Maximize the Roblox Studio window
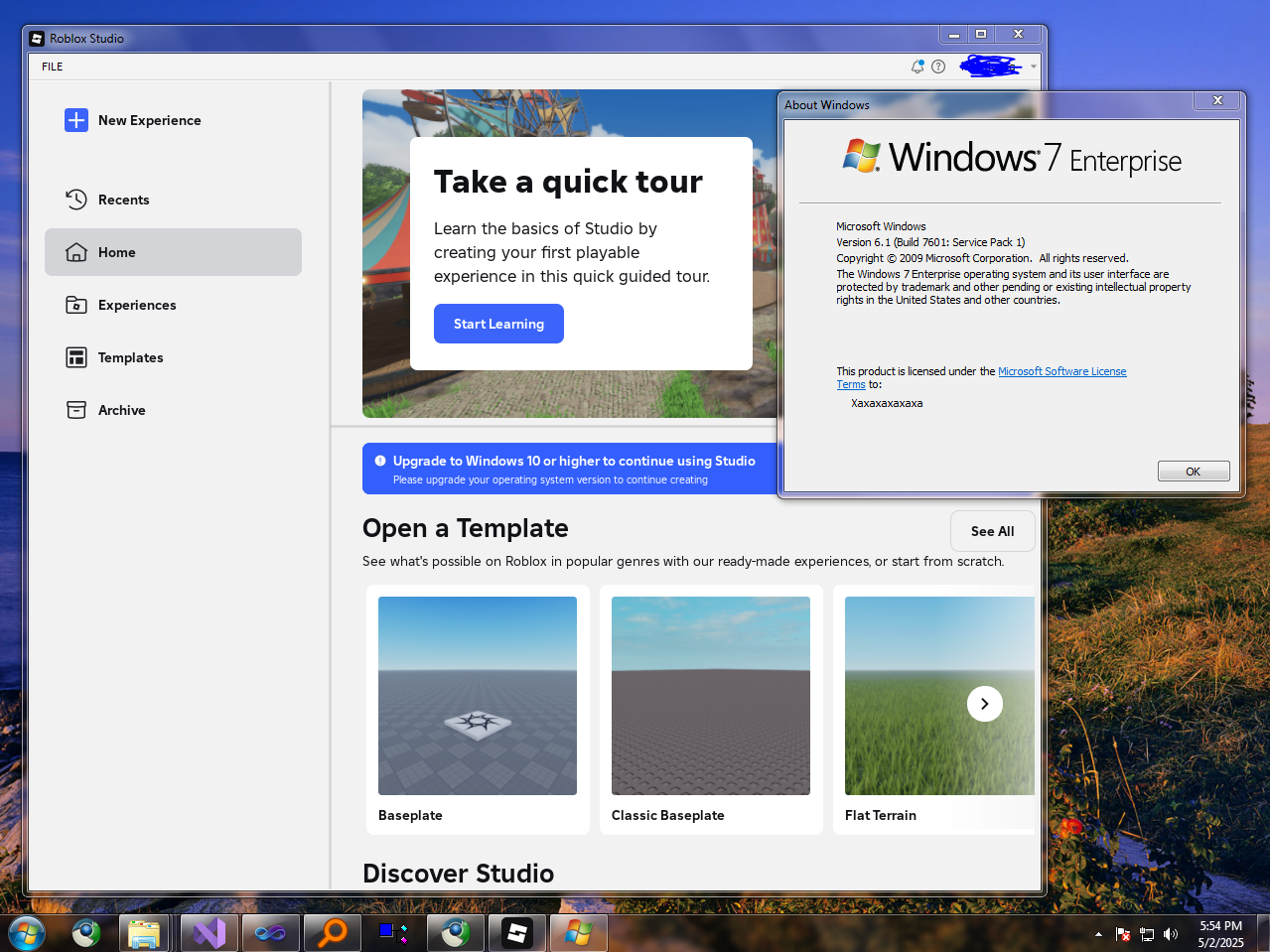 pos(981,34)
